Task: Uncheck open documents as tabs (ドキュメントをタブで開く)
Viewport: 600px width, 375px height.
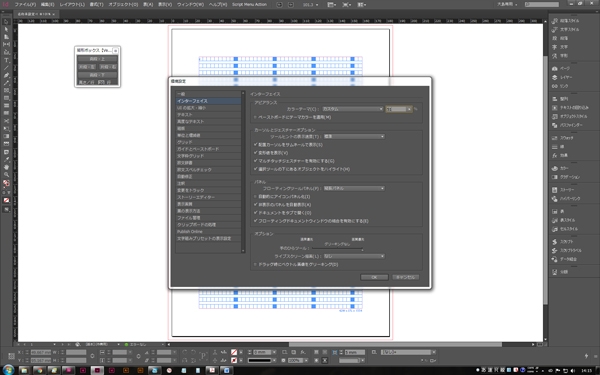Action: [x=256, y=213]
